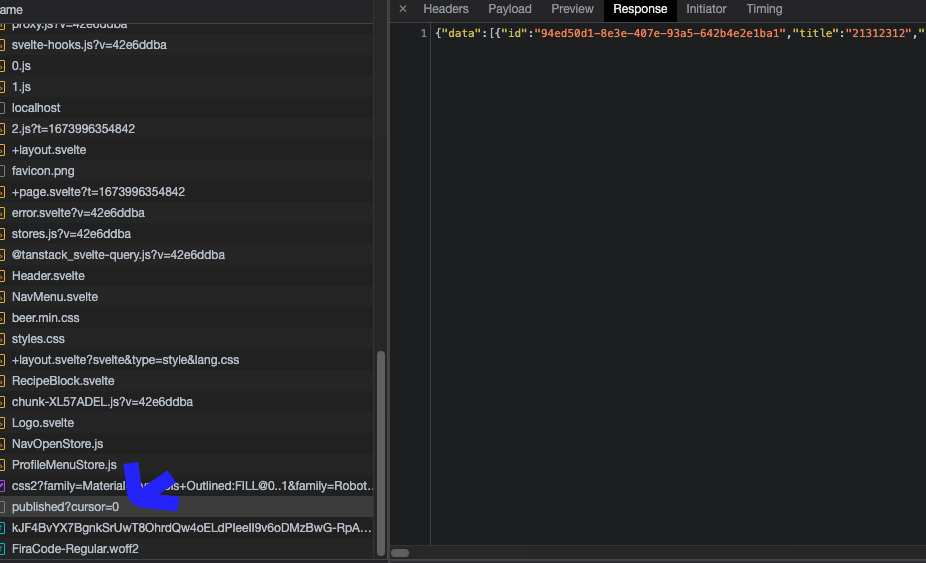Select the Logo.svelte request
The image size is (926, 563).
(x=187, y=422)
